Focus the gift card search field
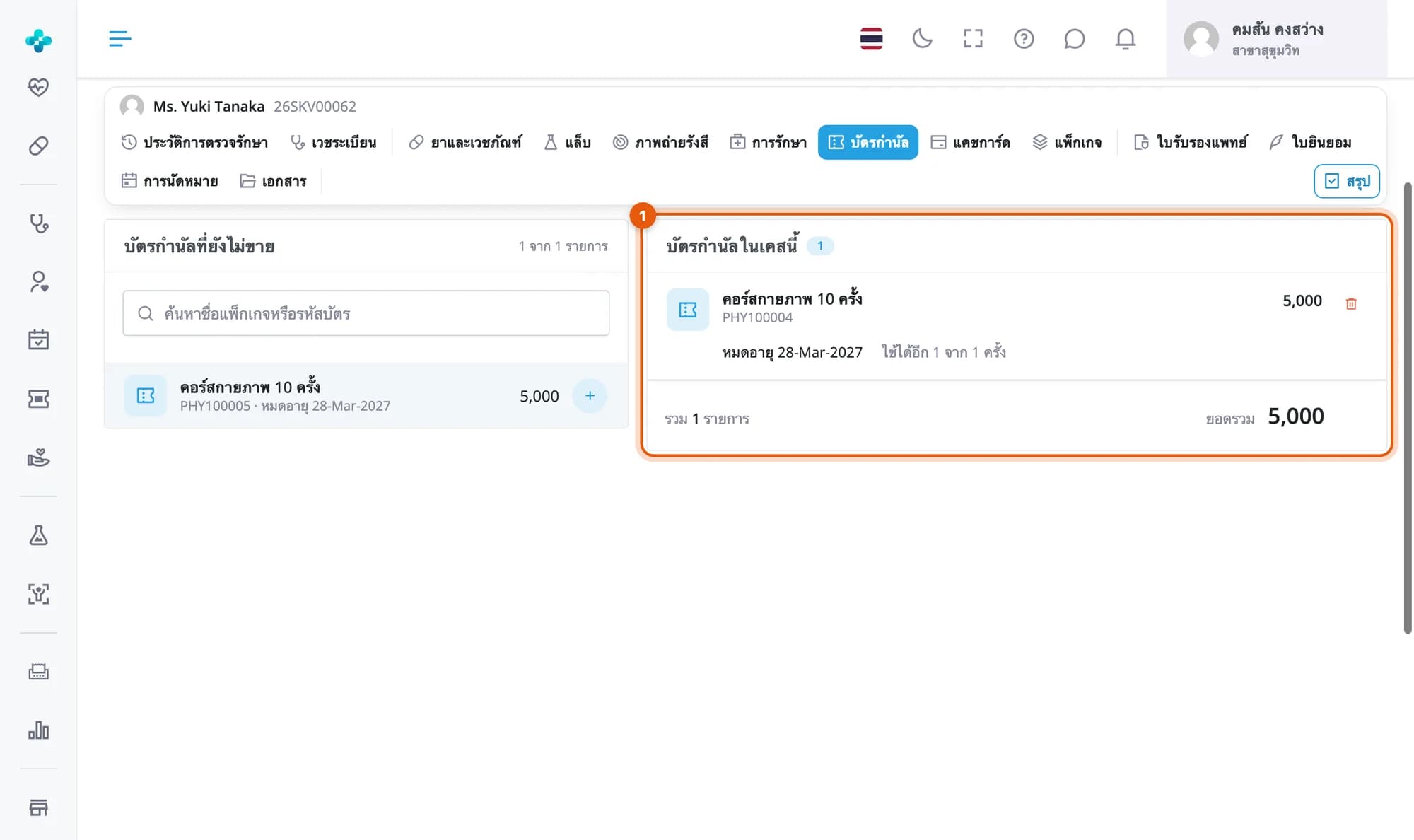 pos(366,313)
